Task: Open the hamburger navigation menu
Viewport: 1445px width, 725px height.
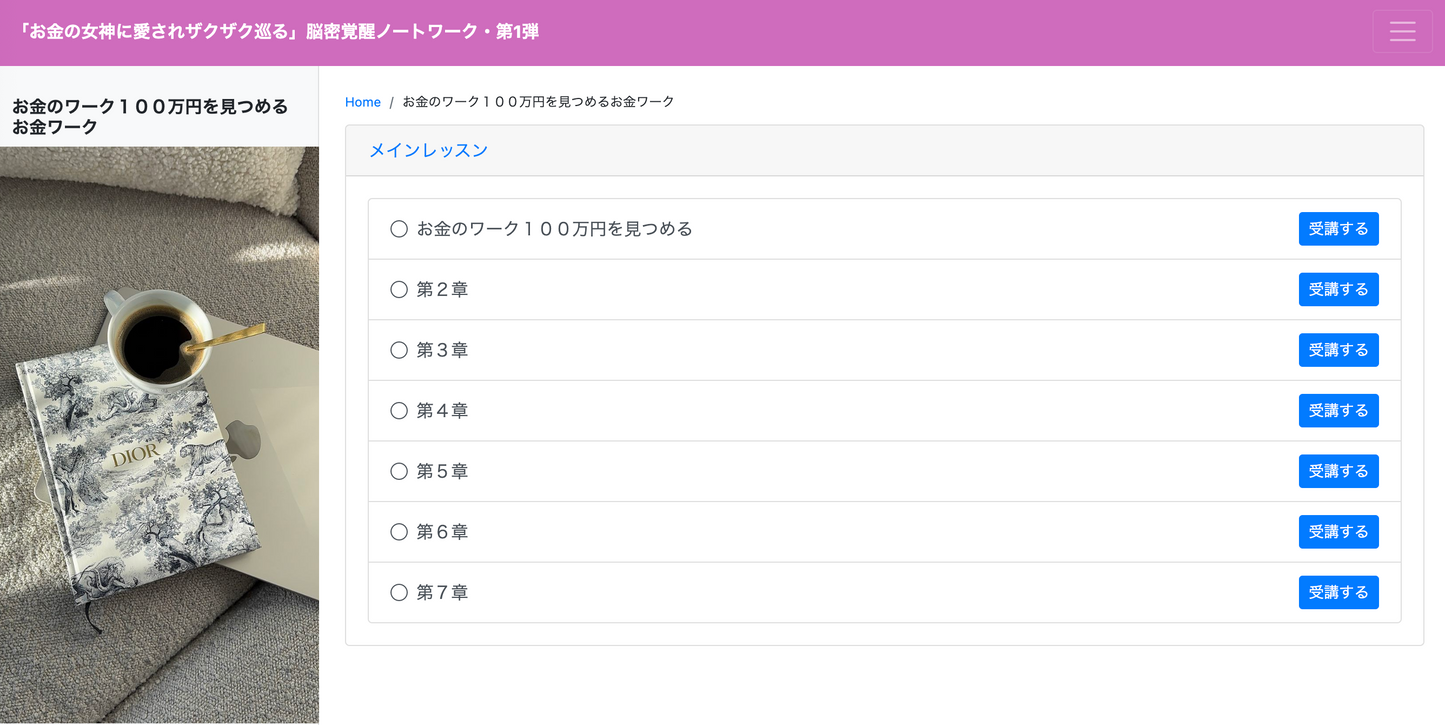Action: pyautogui.click(x=1402, y=32)
